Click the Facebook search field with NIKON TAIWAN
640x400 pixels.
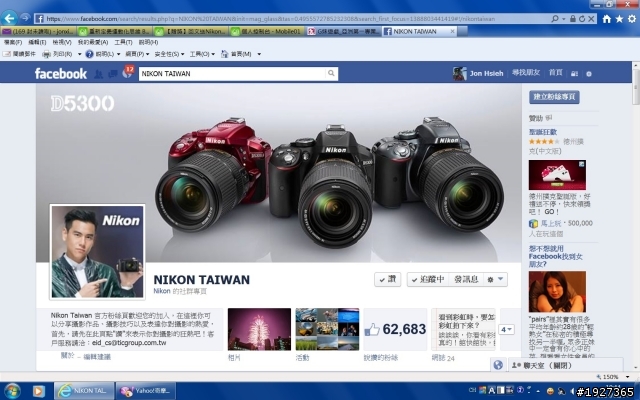point(232,73)
